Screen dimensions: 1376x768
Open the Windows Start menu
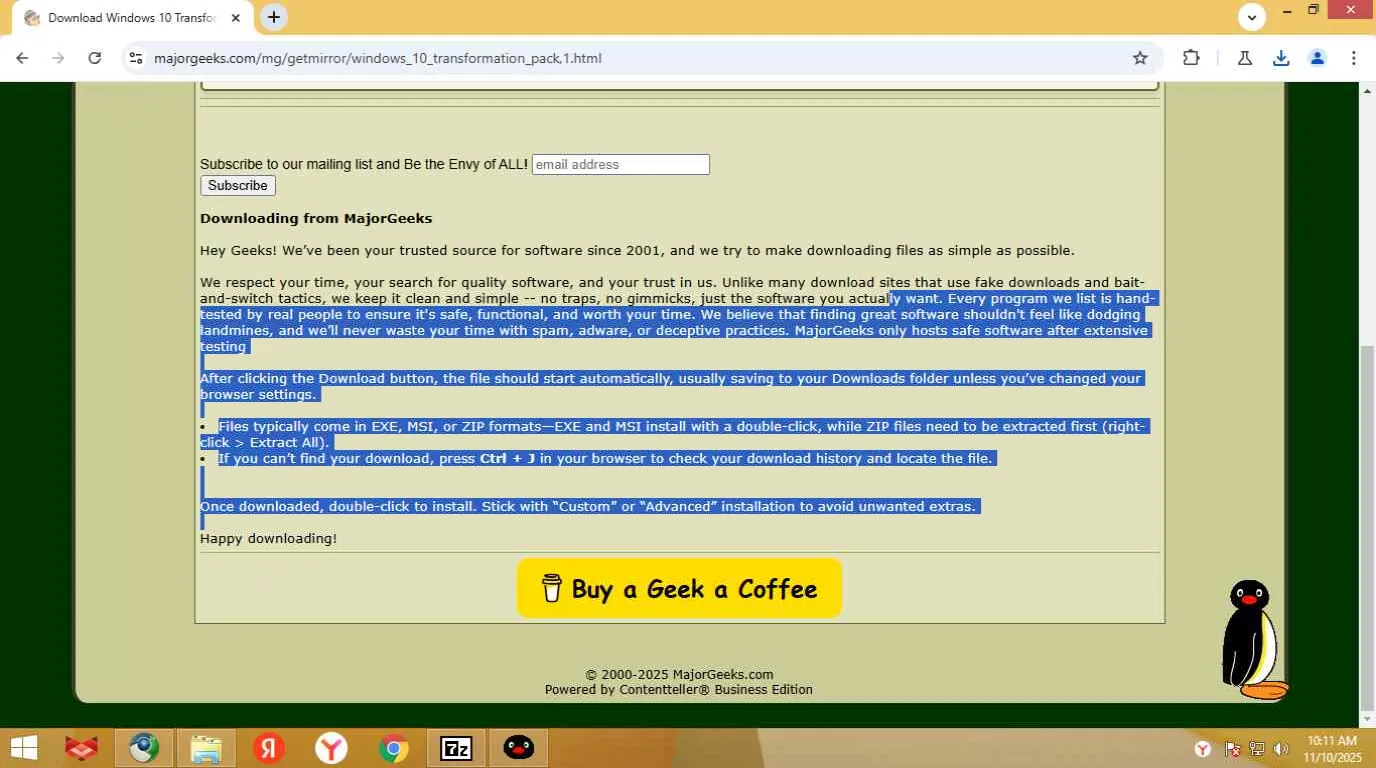pos(24,748)
